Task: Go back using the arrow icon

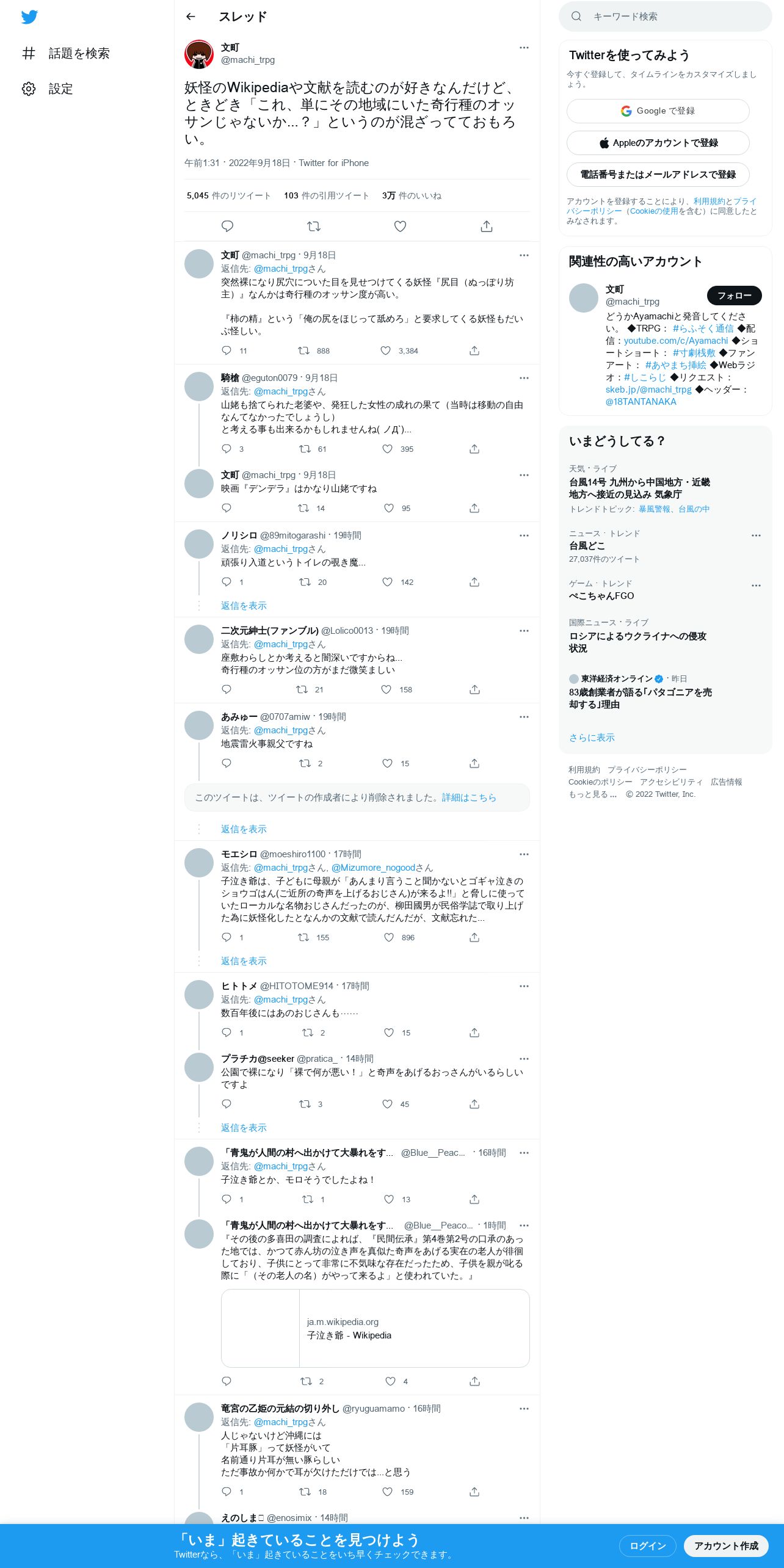Action: tap(191, 16)
